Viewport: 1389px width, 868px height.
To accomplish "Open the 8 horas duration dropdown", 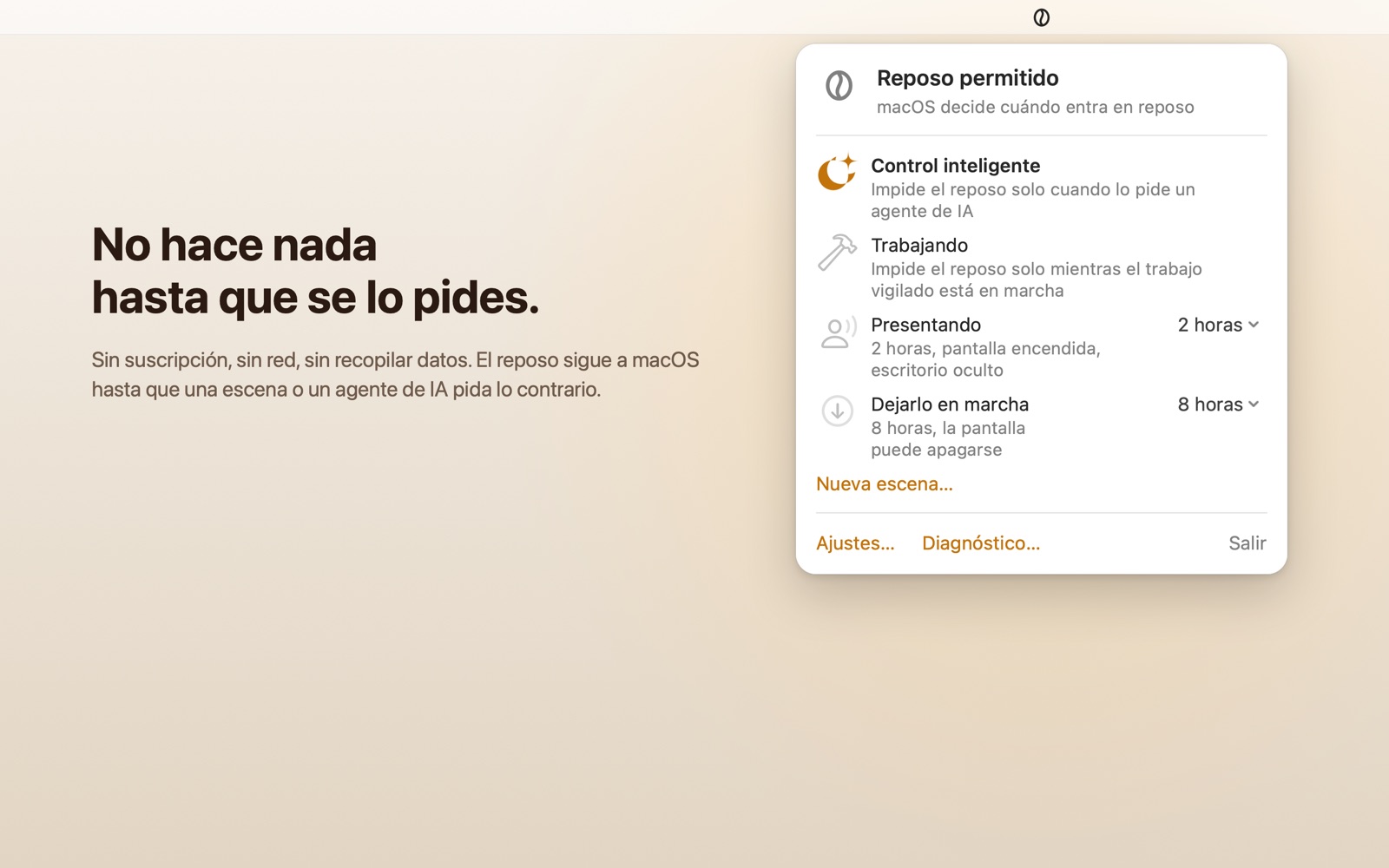I will point(1218,404).
